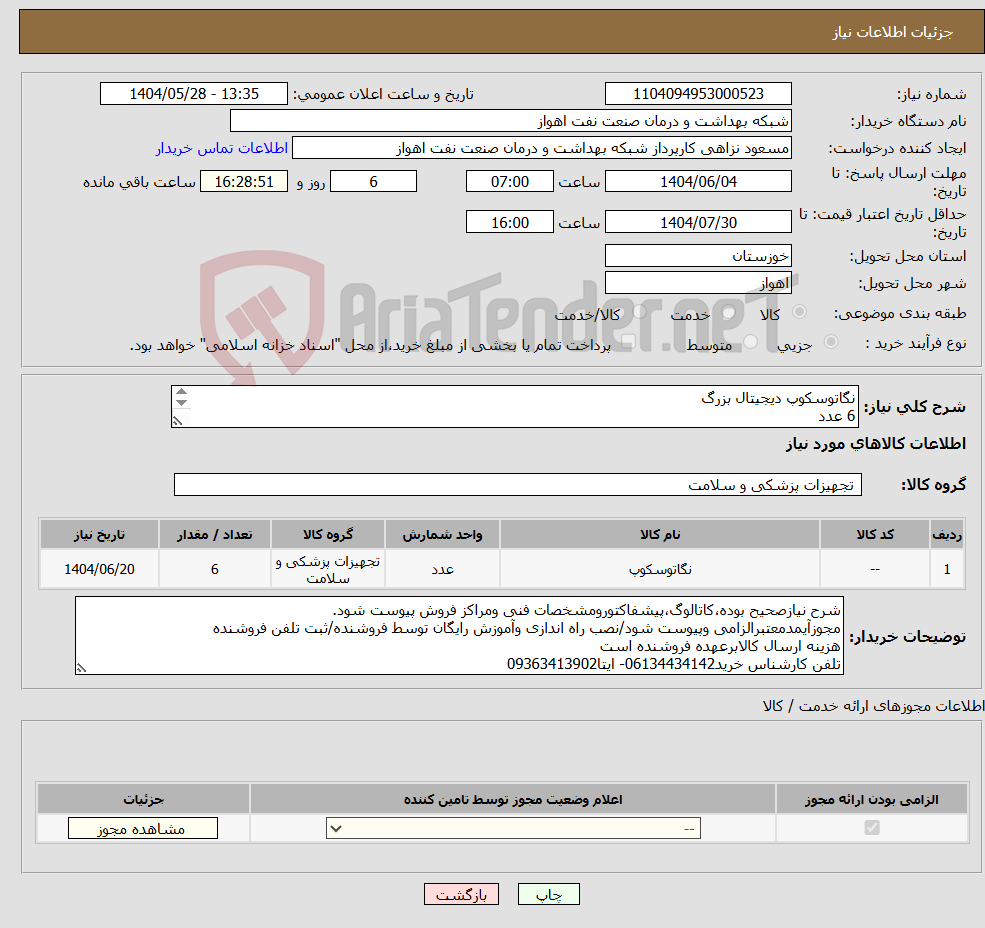Click the need date cell 1404/06/20

(x=99, y=569)
